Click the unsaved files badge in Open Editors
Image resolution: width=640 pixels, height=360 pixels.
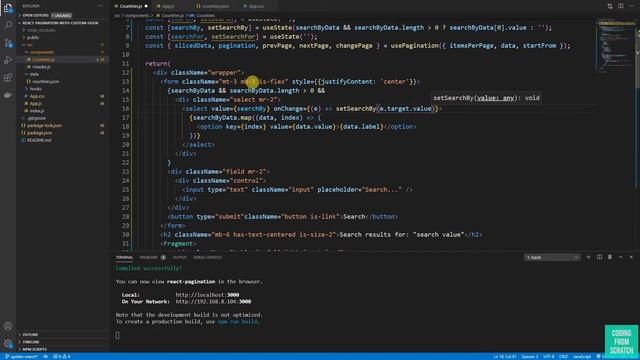pos(61,16)
